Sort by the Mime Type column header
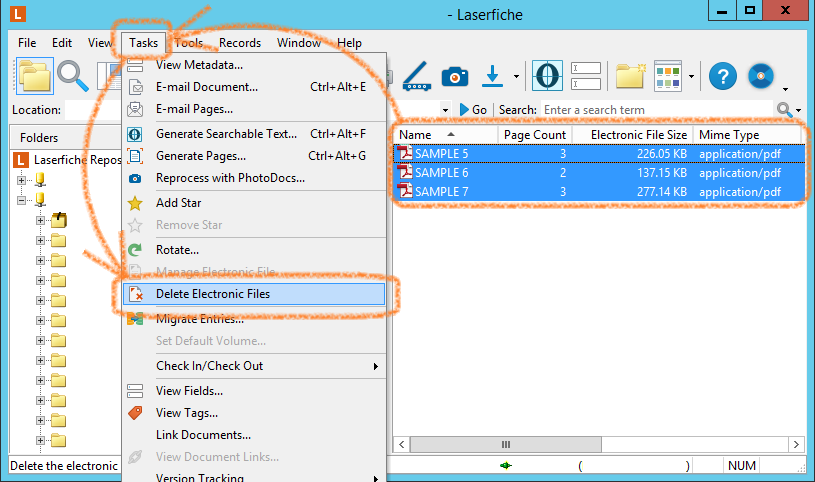 coord(747,135)
